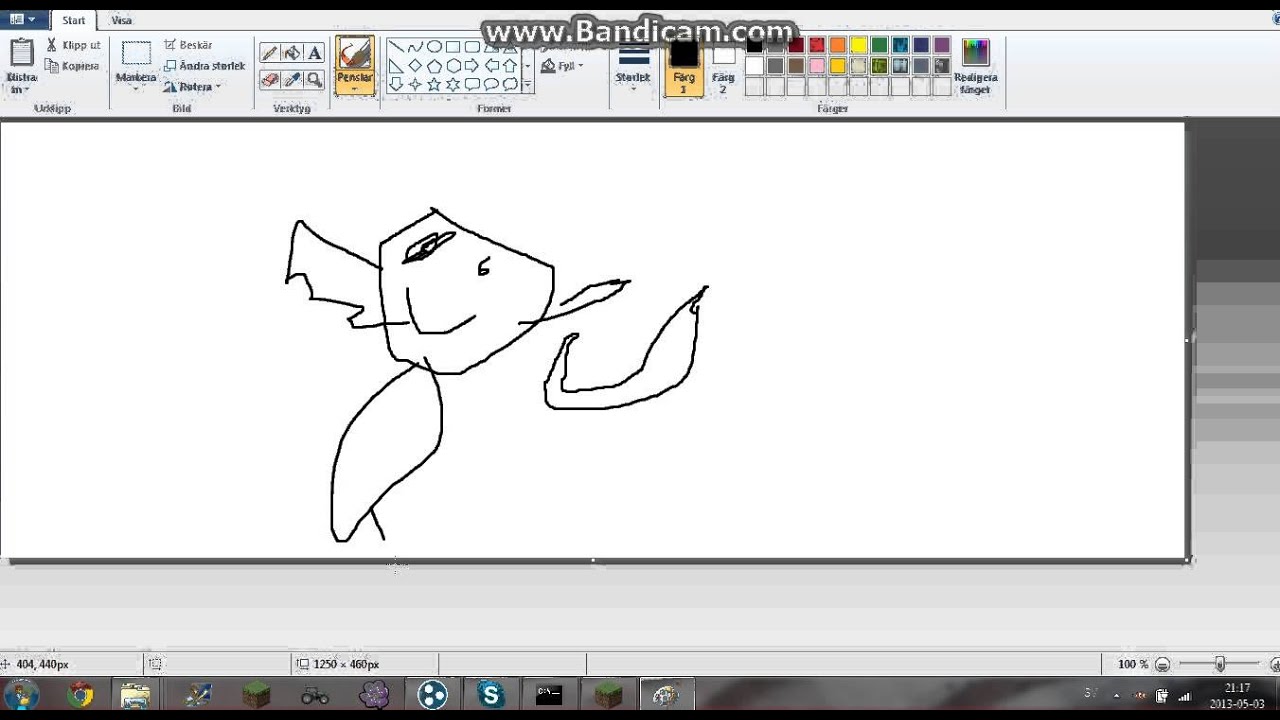Click the Penslar brushes button
Image resolution: width=1280 pixels, height=720 pixels.
[x=355, y=66]
